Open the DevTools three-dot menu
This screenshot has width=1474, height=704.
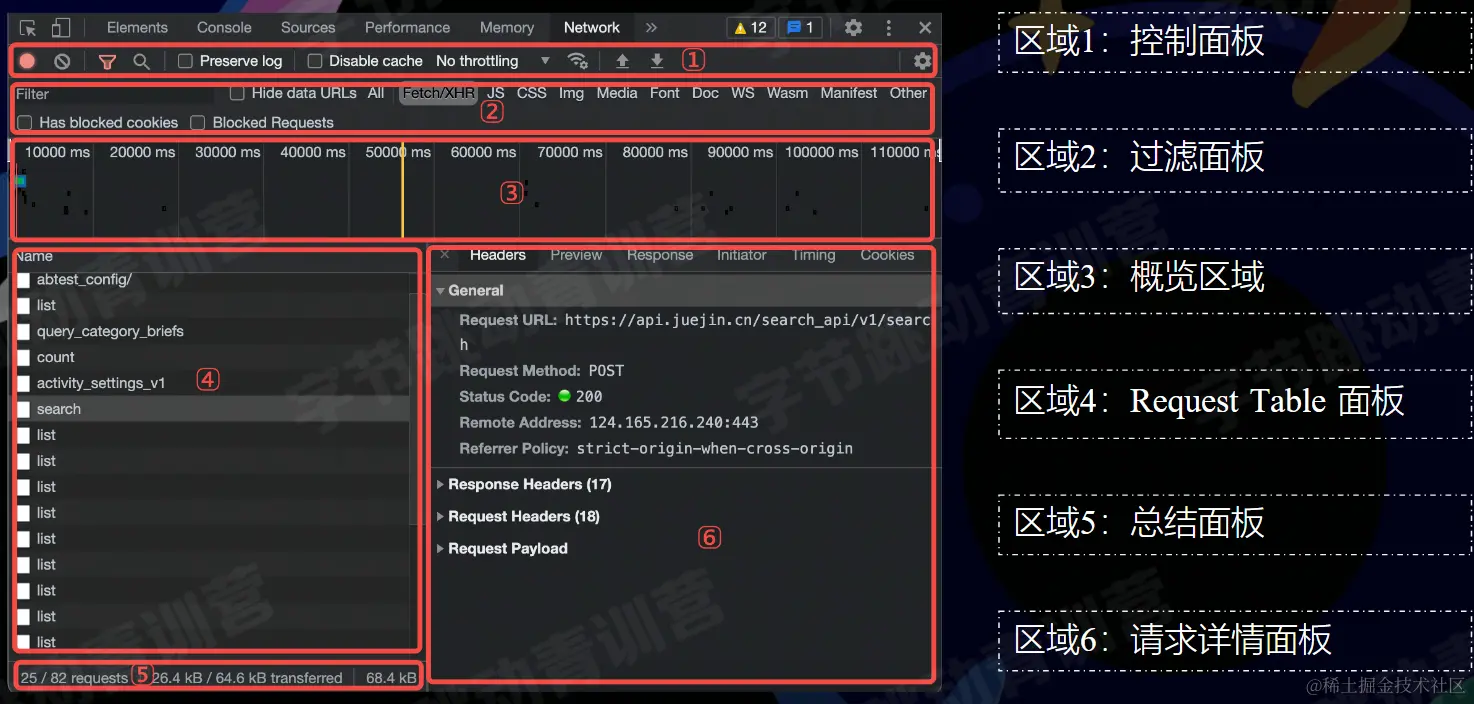(889, 28)
